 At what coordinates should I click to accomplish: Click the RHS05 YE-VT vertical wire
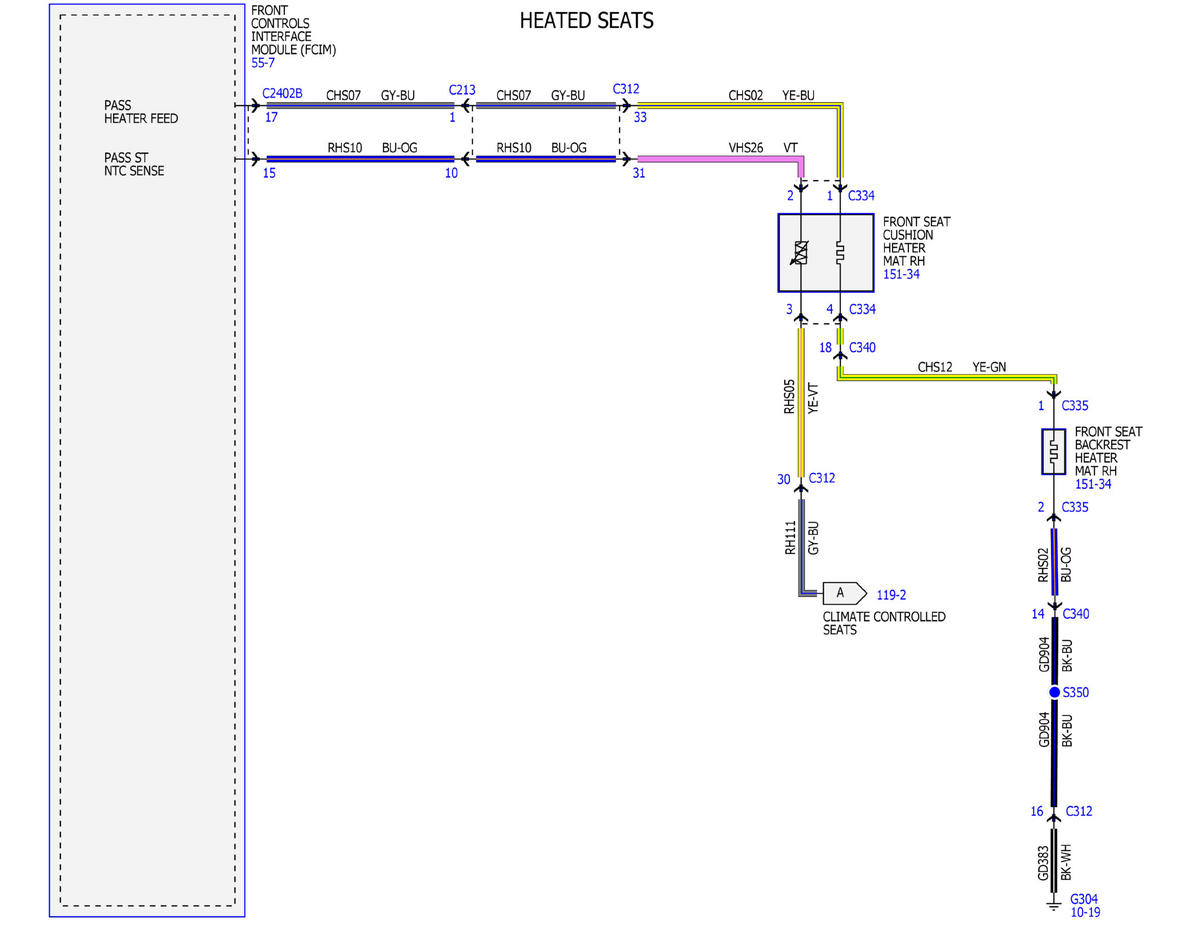tap(800, 400)
